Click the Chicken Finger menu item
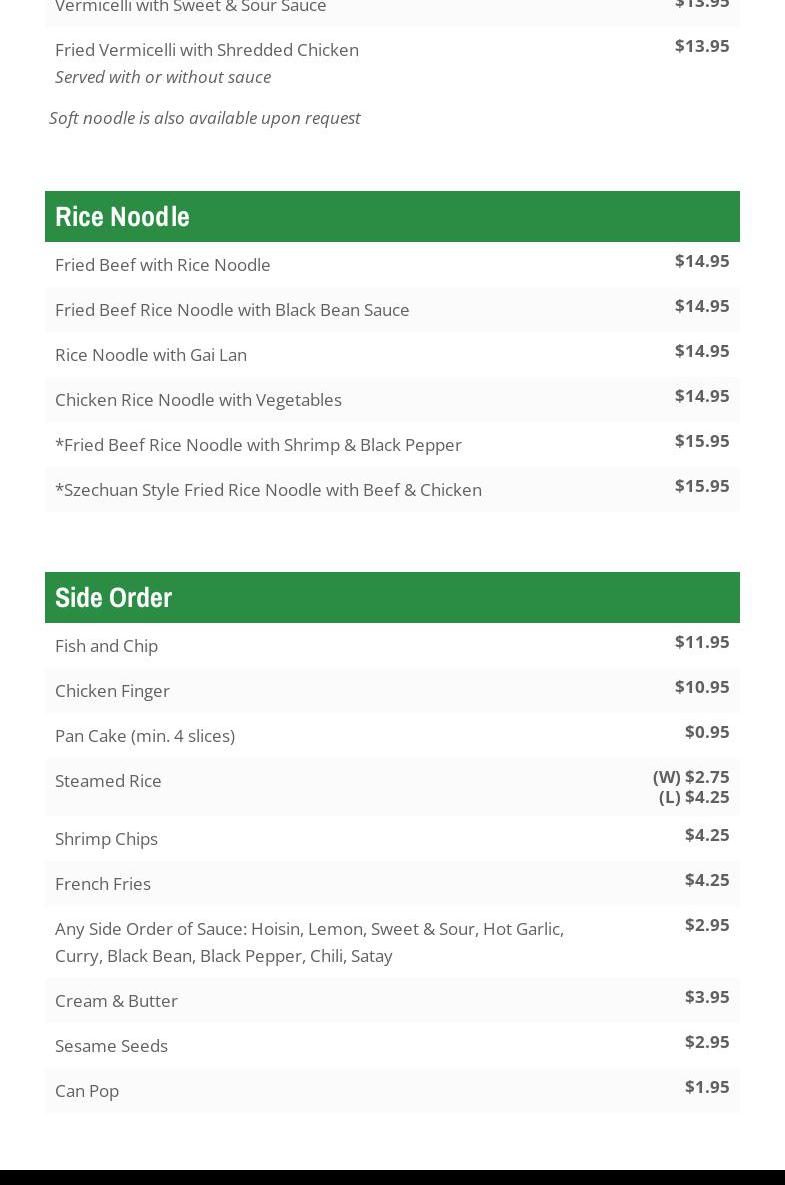 tap(392, 691)
